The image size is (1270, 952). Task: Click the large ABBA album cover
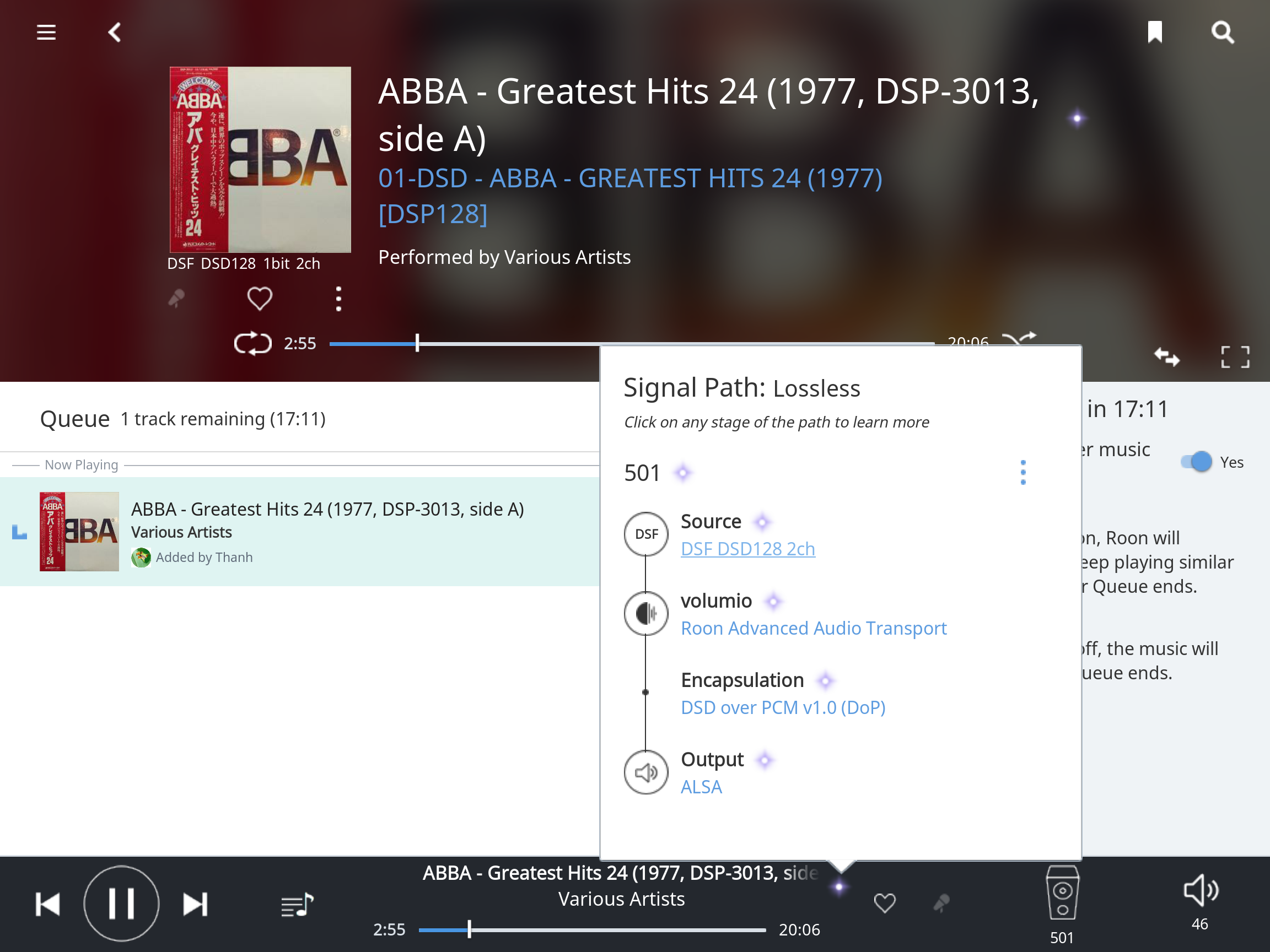click(260, 160)
